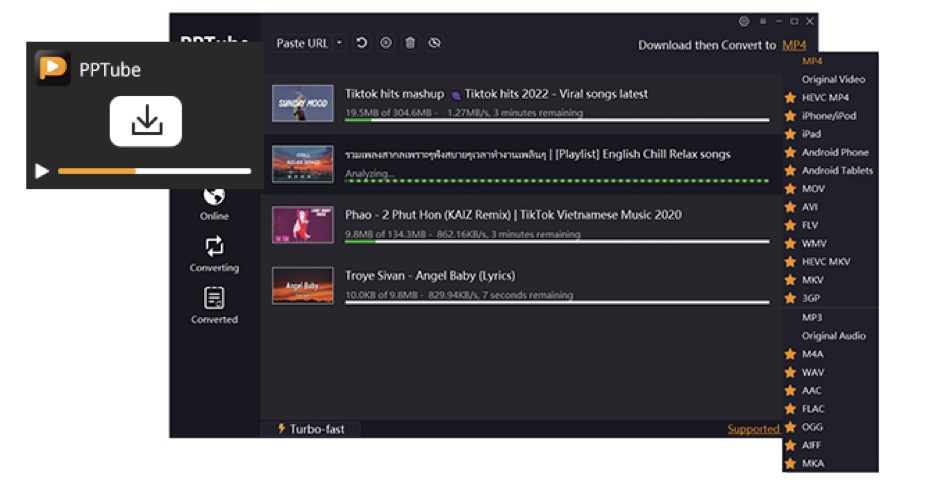Choose HEVC MP4 format
The height and width of the screenshot is (480, 936).
click(825, 97)
